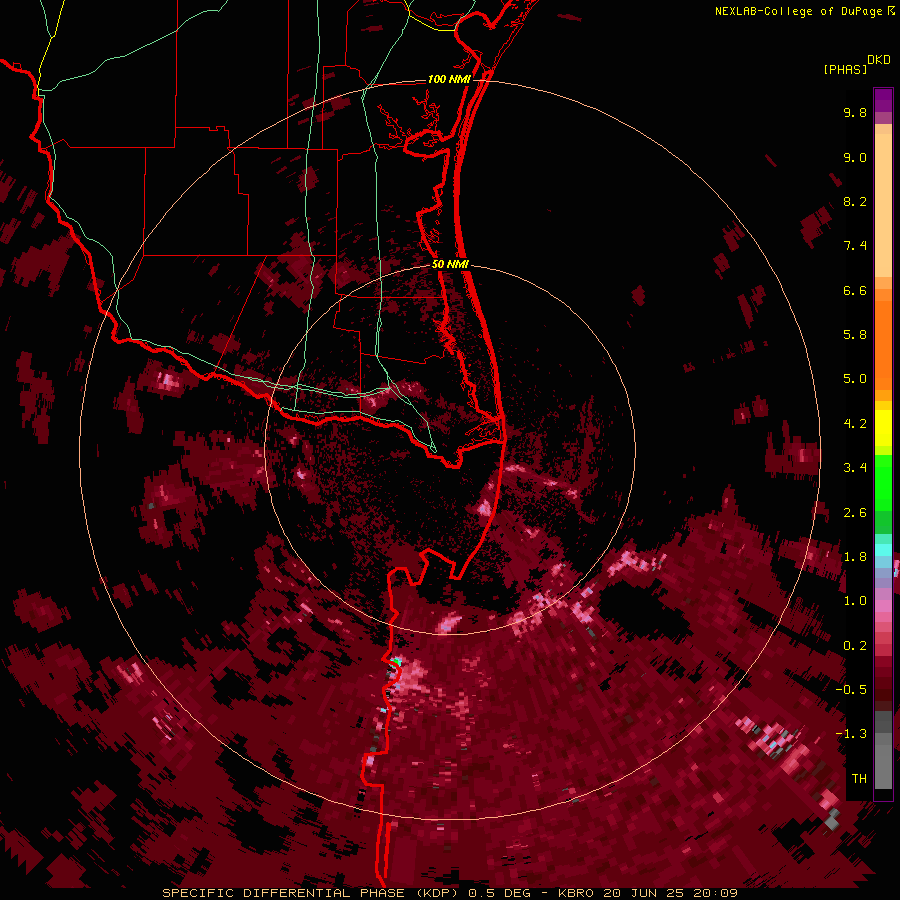Screen dimensions: 900x900
Task: Click the 1.8 scale value
Action: click(855, 557)
